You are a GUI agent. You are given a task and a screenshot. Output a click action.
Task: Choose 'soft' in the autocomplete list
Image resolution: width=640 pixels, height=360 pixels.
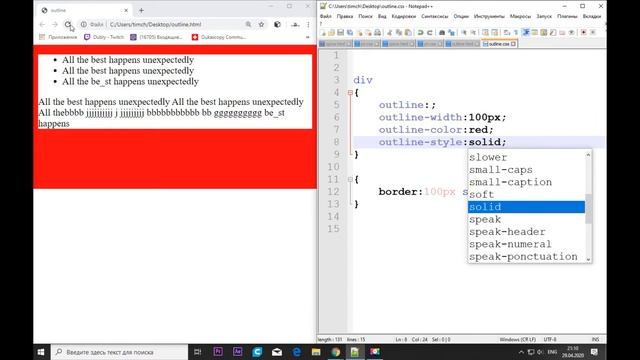click(526, 195)
